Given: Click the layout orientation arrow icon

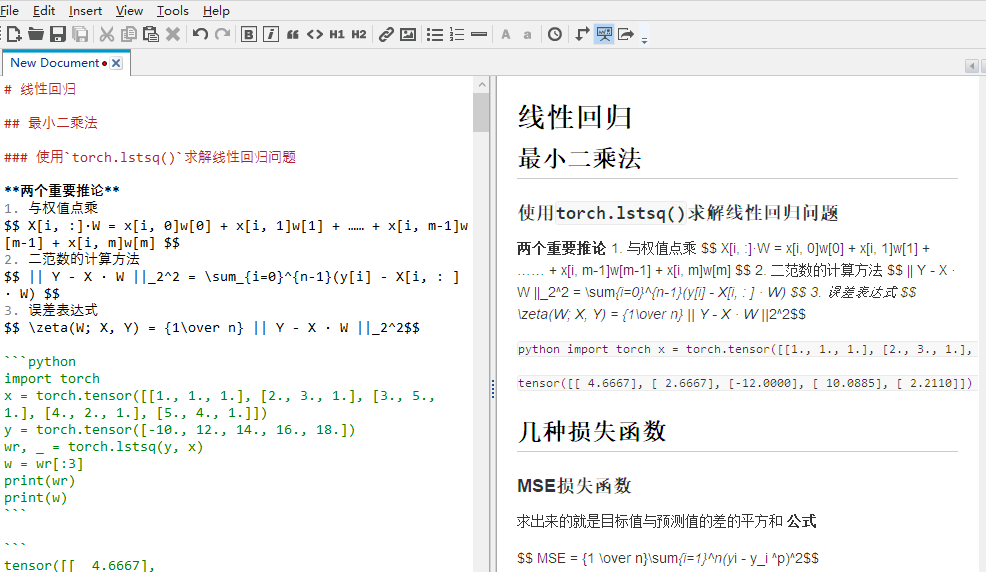Looking at the screenshot, I should (x=582, y=34).
